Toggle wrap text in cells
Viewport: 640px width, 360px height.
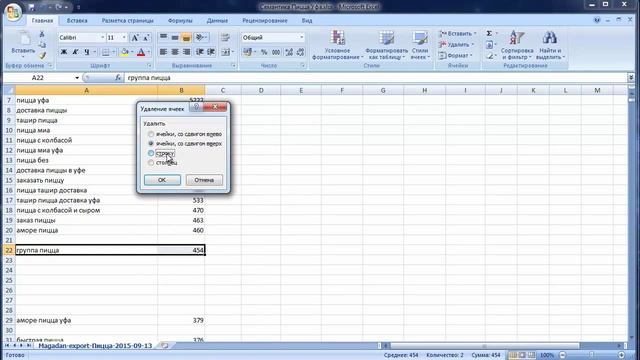coord(225,38)
